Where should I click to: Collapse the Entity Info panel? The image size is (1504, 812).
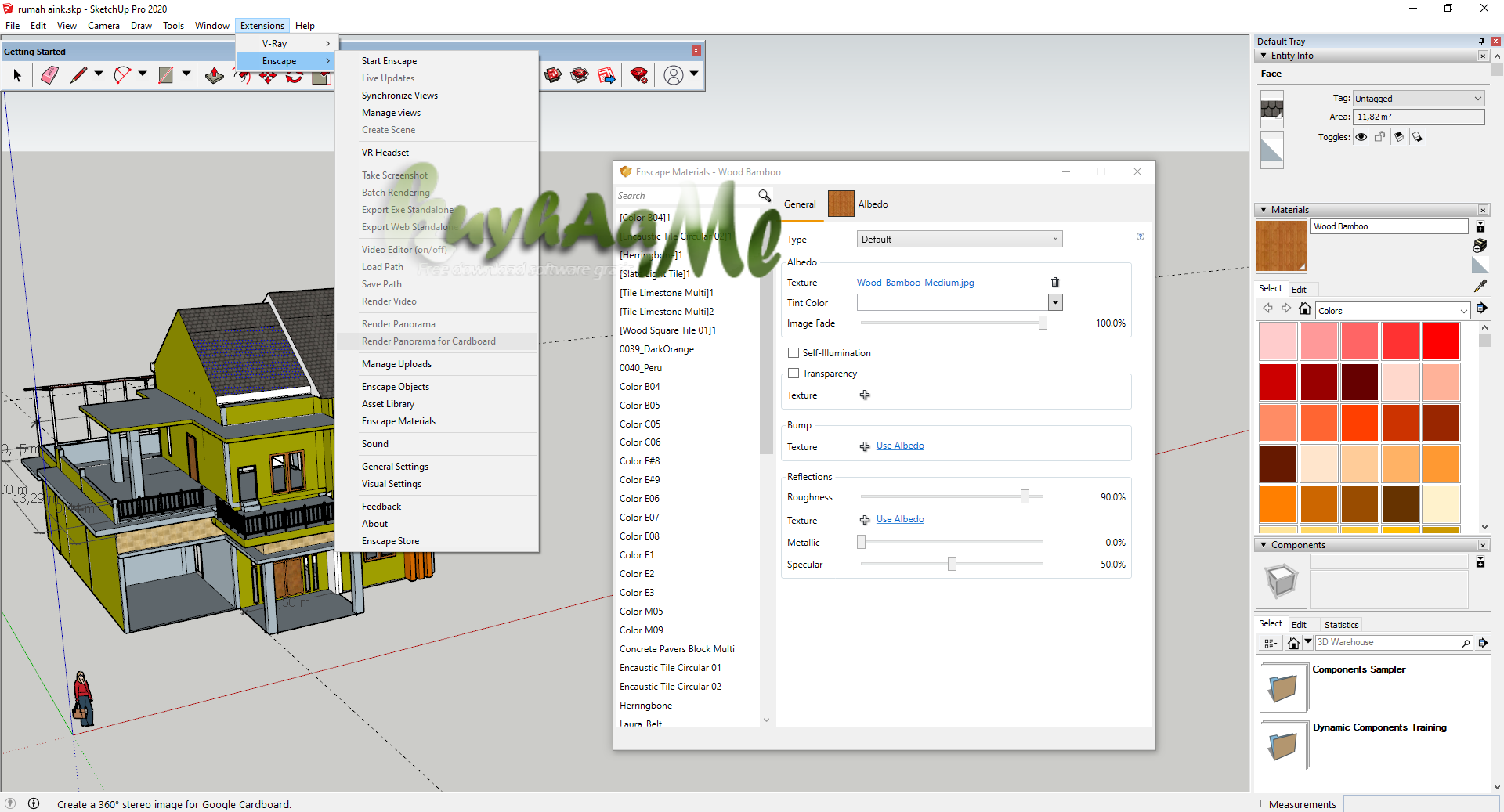1264,56
